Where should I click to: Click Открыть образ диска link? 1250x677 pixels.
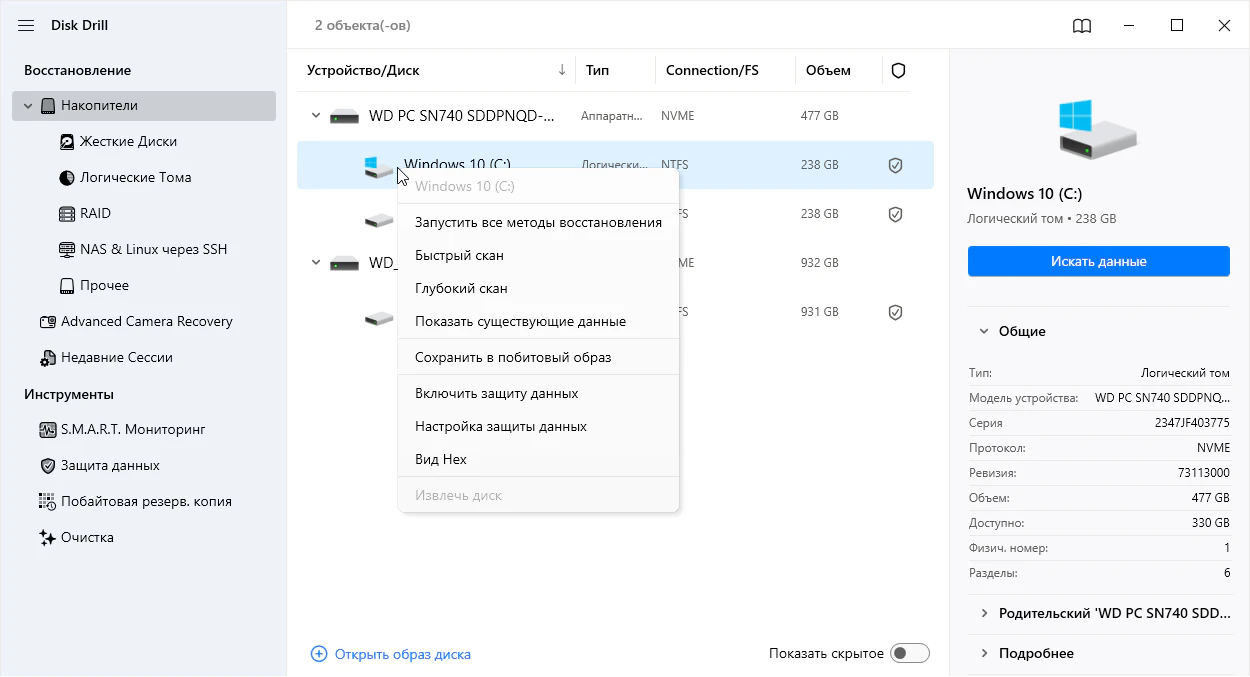click(402, 654)
